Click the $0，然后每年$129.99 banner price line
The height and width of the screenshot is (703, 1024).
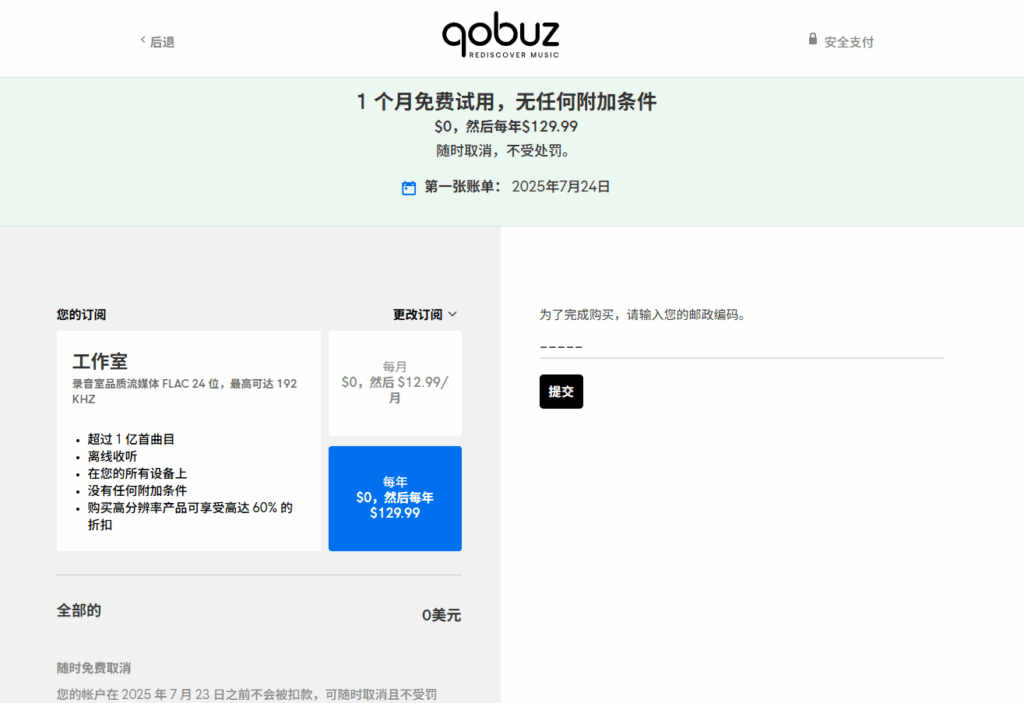coord(506,126)
